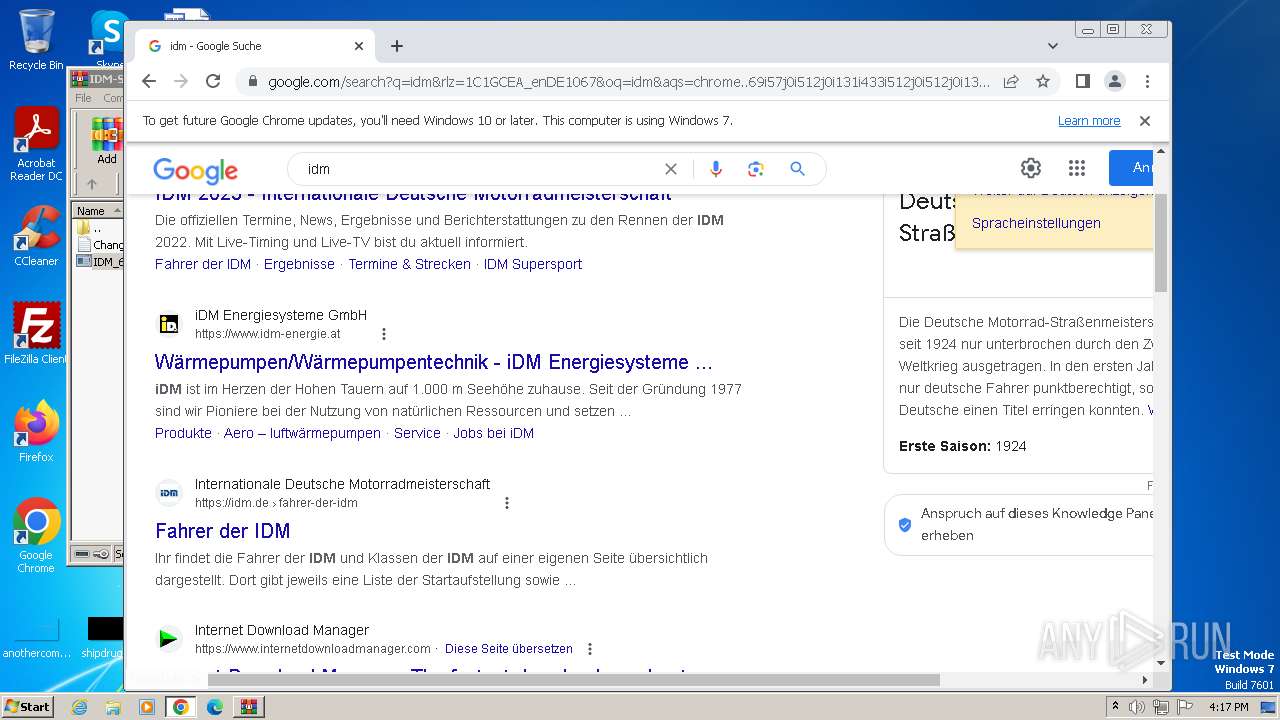Click Fahrer der IDM sitelink

pyautogui.click(x=203, y=264)
